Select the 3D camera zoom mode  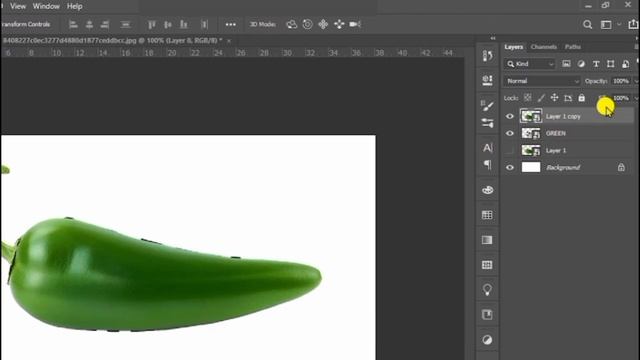[355, 24]
